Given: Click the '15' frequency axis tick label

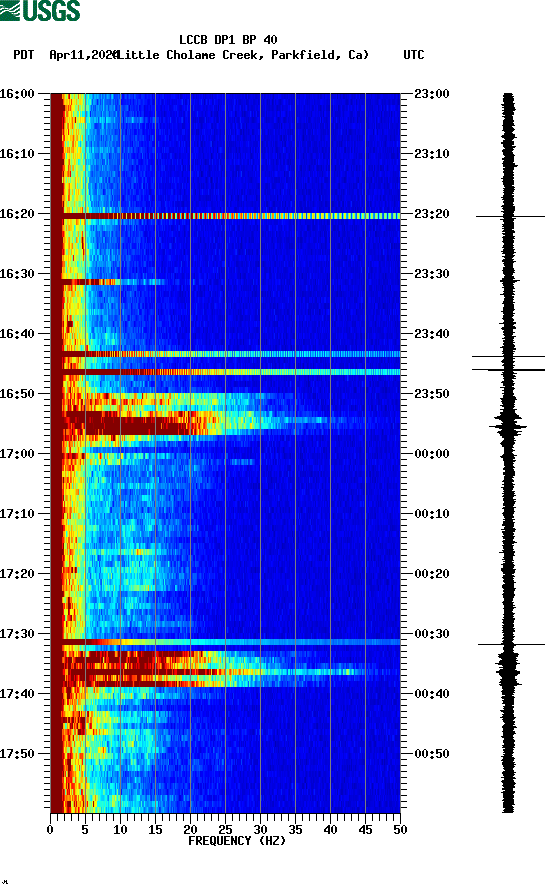Looking at the screenshot, I should click(x=156, y=830).
